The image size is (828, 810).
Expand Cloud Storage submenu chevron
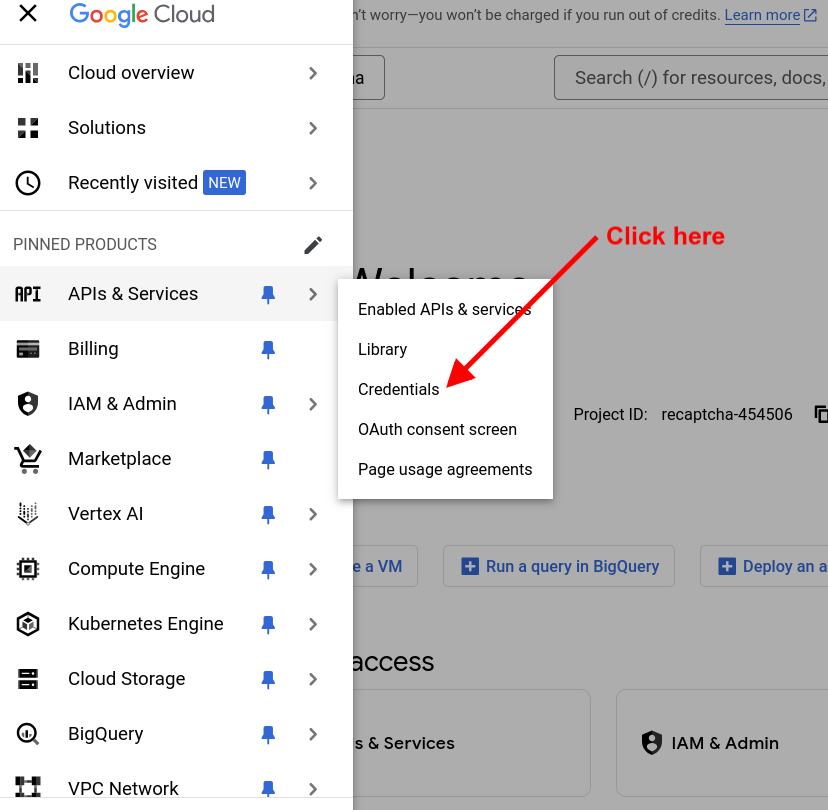313,679
